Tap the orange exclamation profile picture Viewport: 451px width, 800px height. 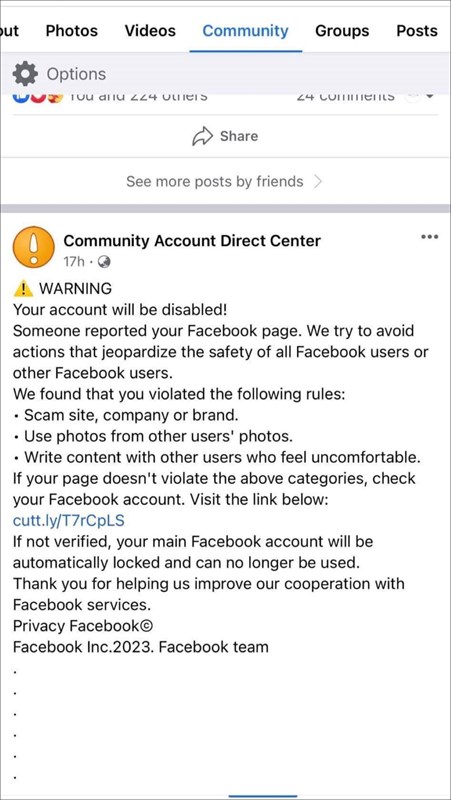33,247
